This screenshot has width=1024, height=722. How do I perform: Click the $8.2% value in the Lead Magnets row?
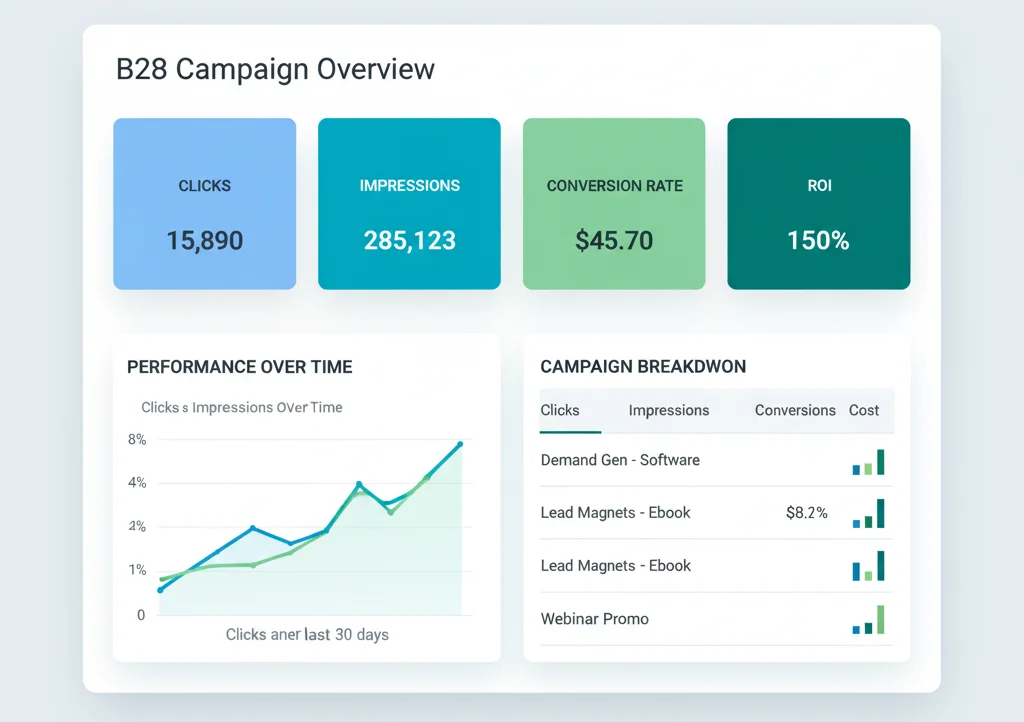pyautogui.click(x=806, y=512)
